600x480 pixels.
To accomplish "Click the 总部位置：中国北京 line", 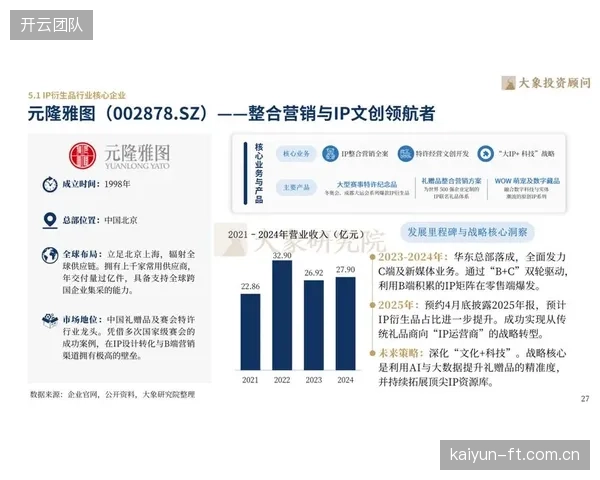I will (100, 220).
